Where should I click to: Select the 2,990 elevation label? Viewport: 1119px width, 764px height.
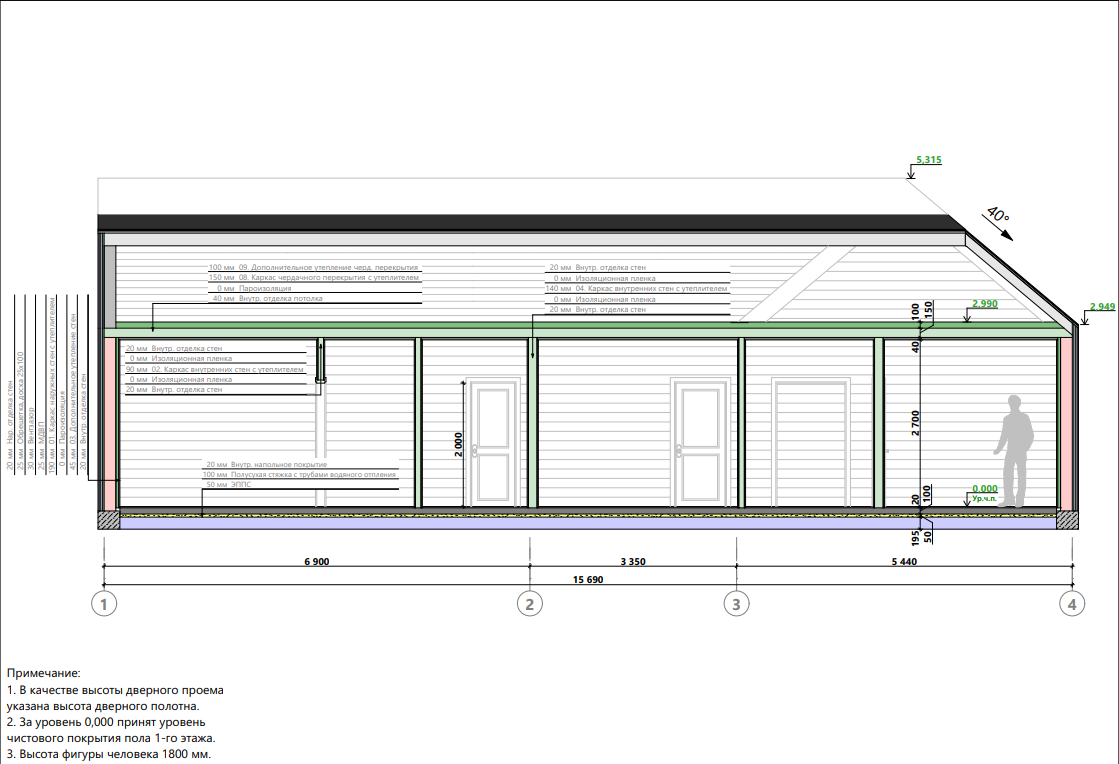[x=984, y=303]
